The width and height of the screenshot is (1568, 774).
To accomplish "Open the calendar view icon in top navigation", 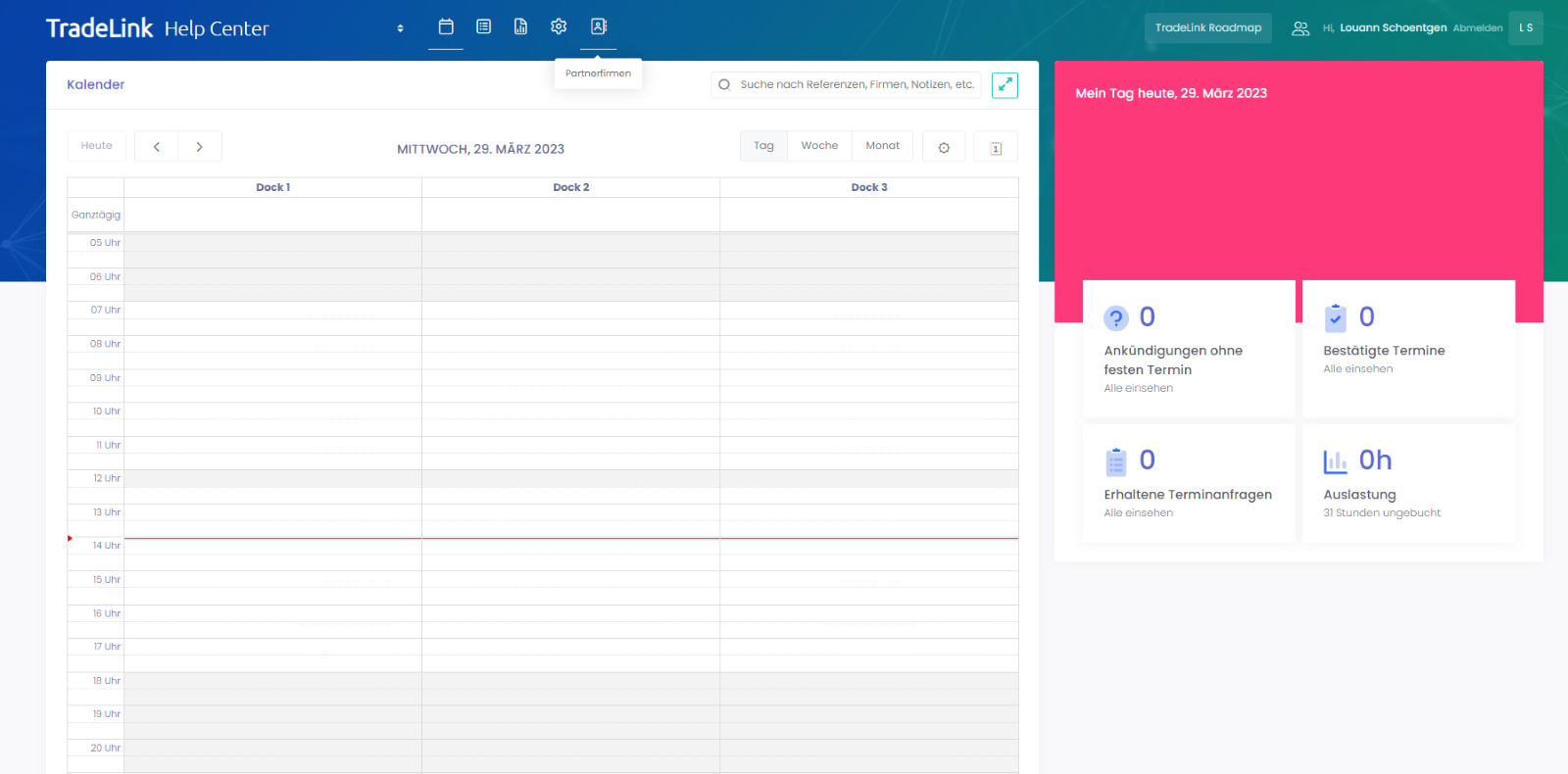I will 446,27.
